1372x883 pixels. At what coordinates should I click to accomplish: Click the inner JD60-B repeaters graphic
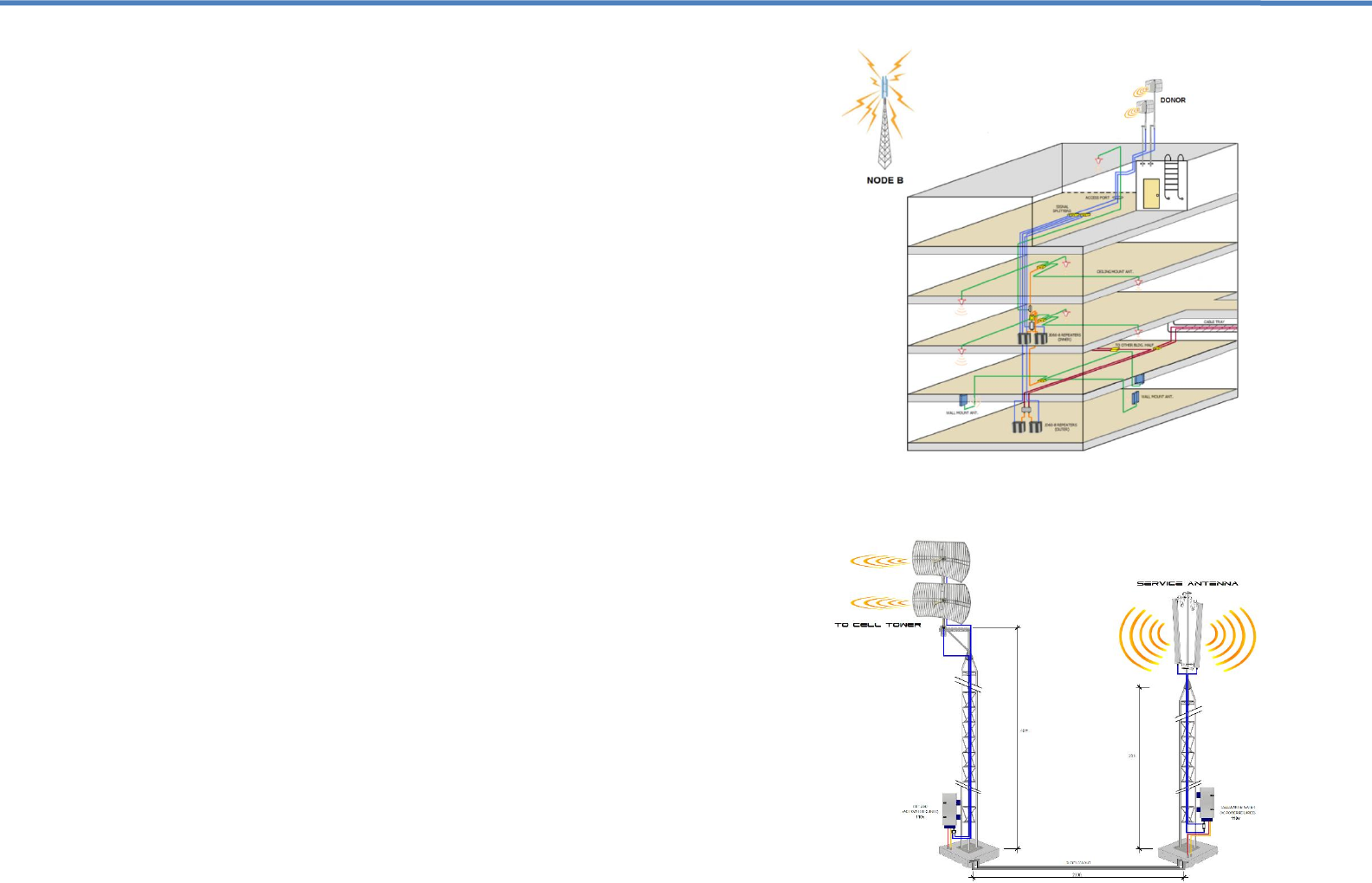pos(1032,337)
